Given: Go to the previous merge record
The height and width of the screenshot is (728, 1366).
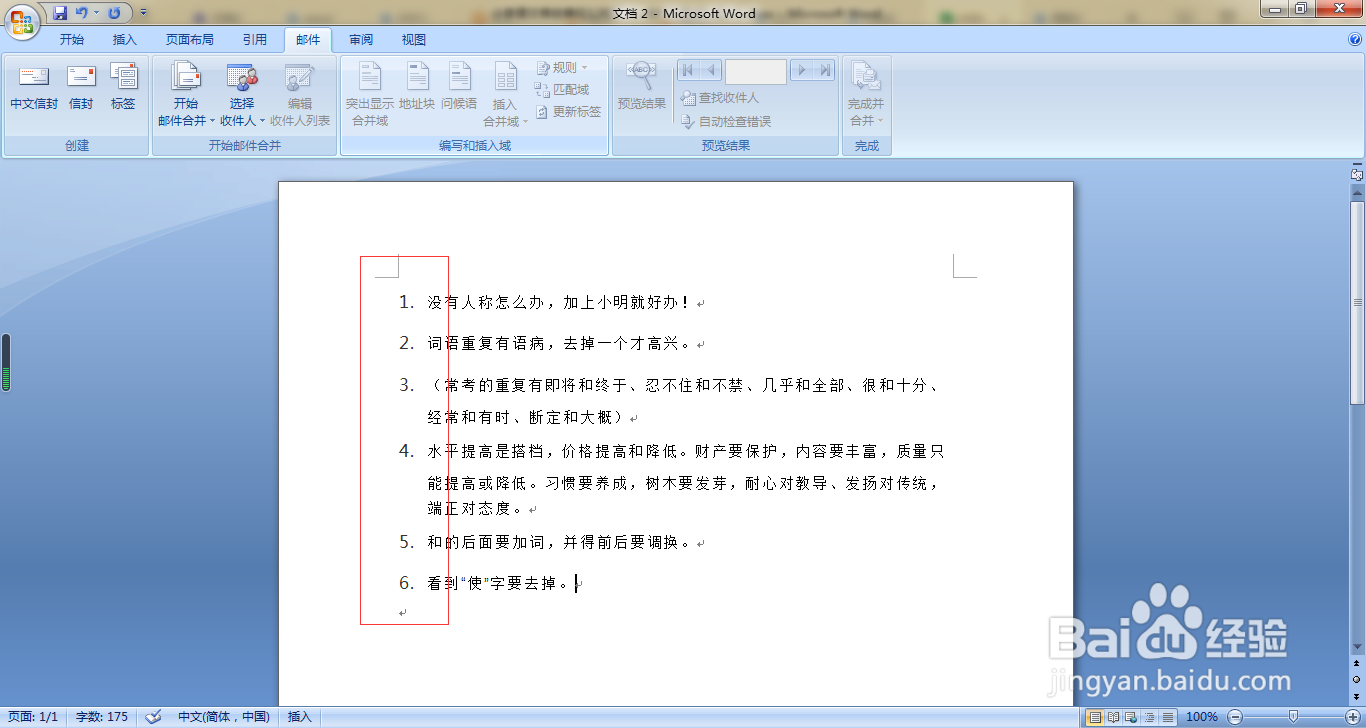Looking at the screenshot, I should point(711,70).
